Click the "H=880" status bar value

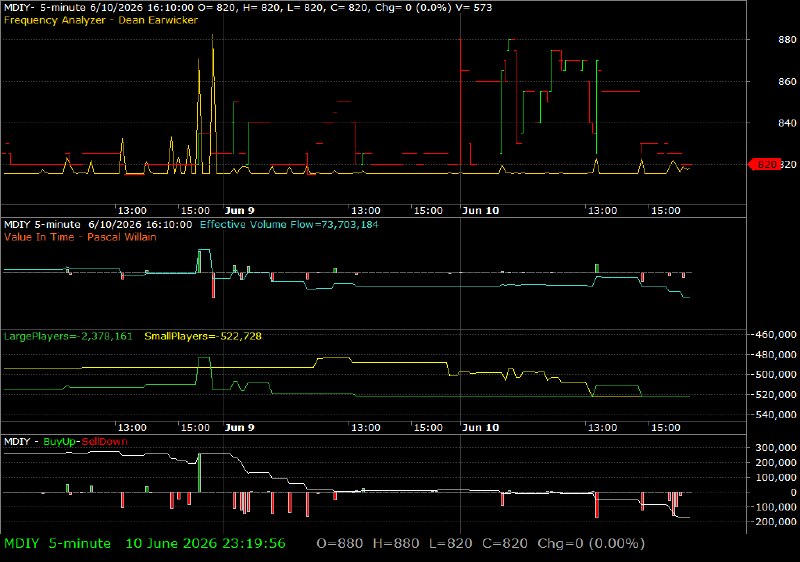(x=396, y=544)
